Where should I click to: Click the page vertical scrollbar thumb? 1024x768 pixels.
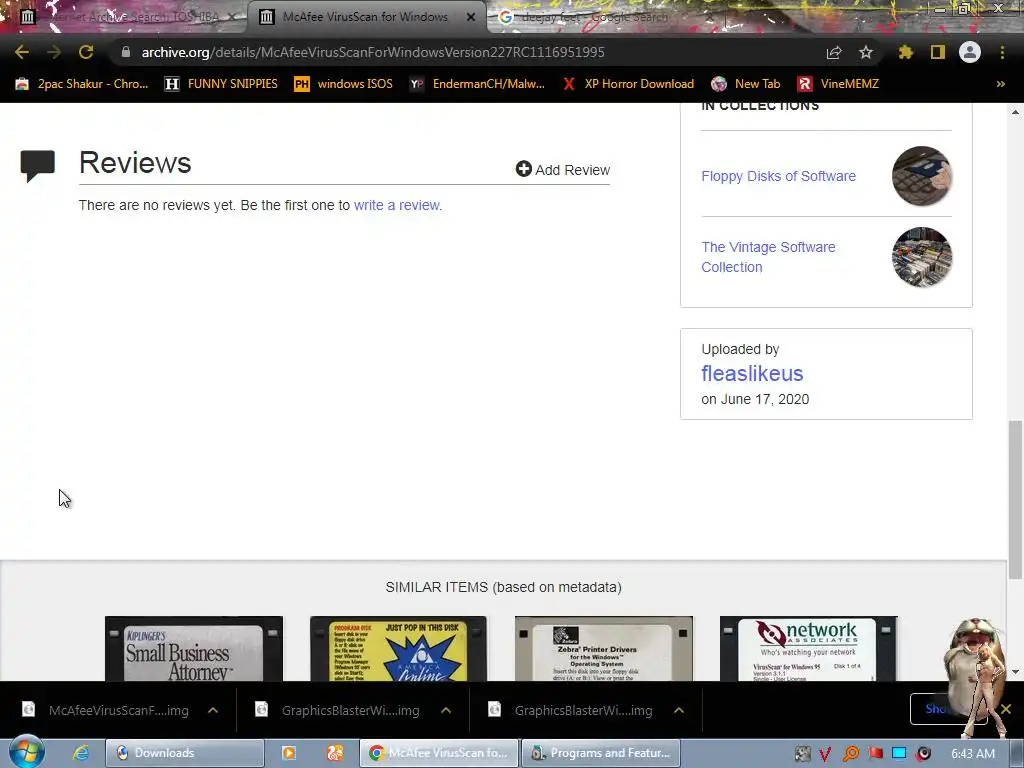(x=1015, y=500)
